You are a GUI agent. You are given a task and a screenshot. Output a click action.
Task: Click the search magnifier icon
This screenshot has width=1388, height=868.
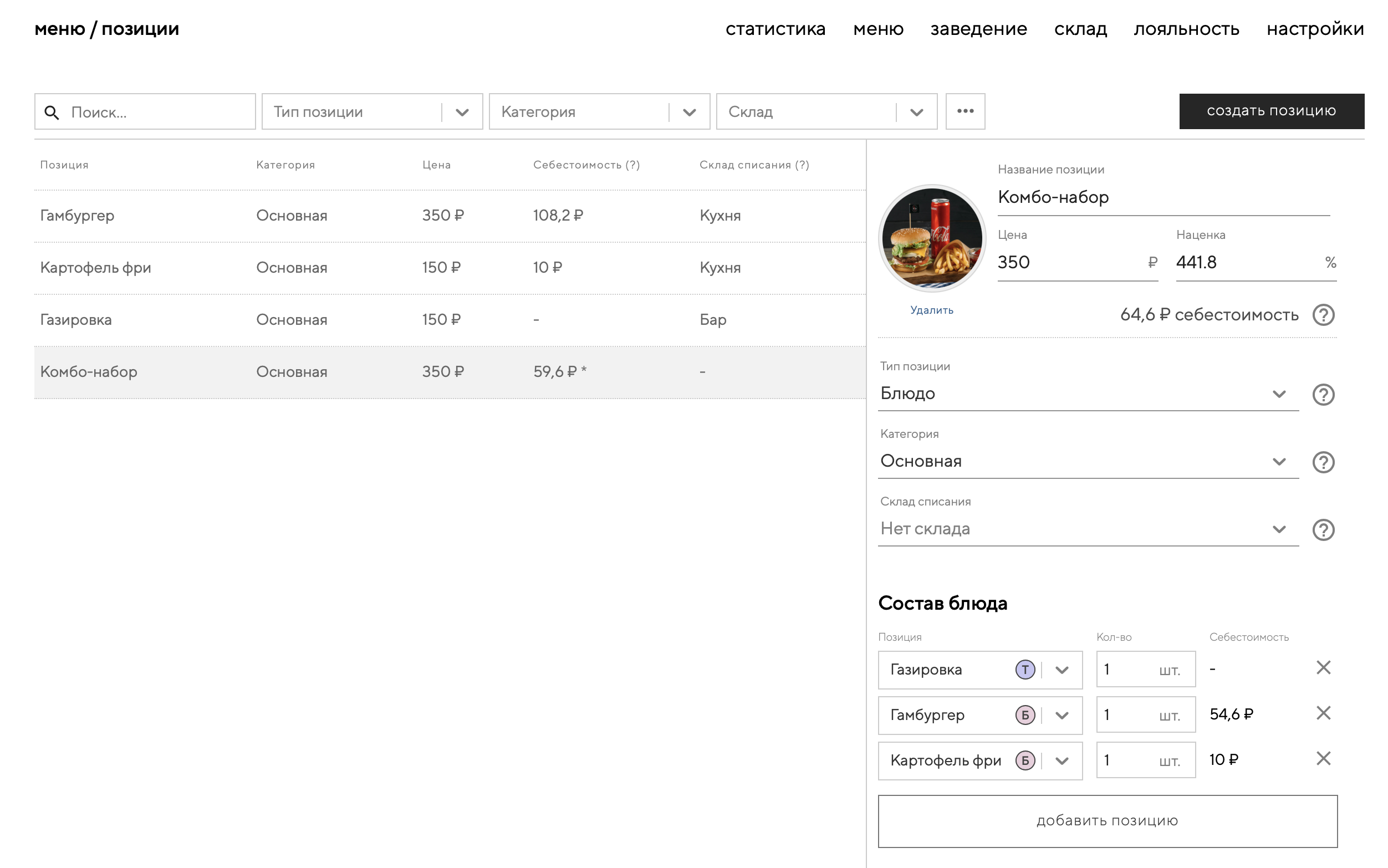pyautogui.click(x=52, y=113)
